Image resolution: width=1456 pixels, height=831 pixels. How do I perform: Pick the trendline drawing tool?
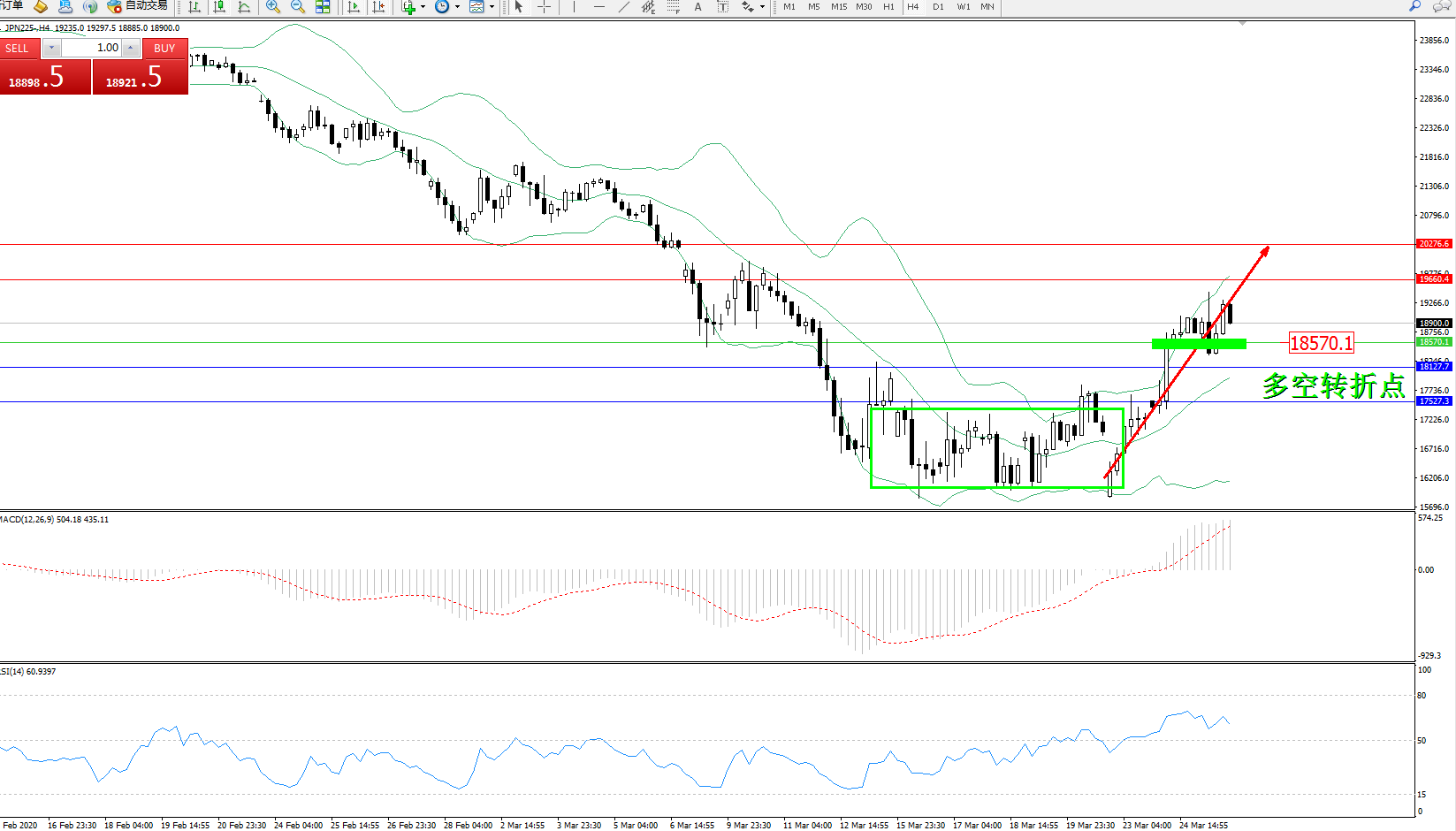tap(624, 7)
